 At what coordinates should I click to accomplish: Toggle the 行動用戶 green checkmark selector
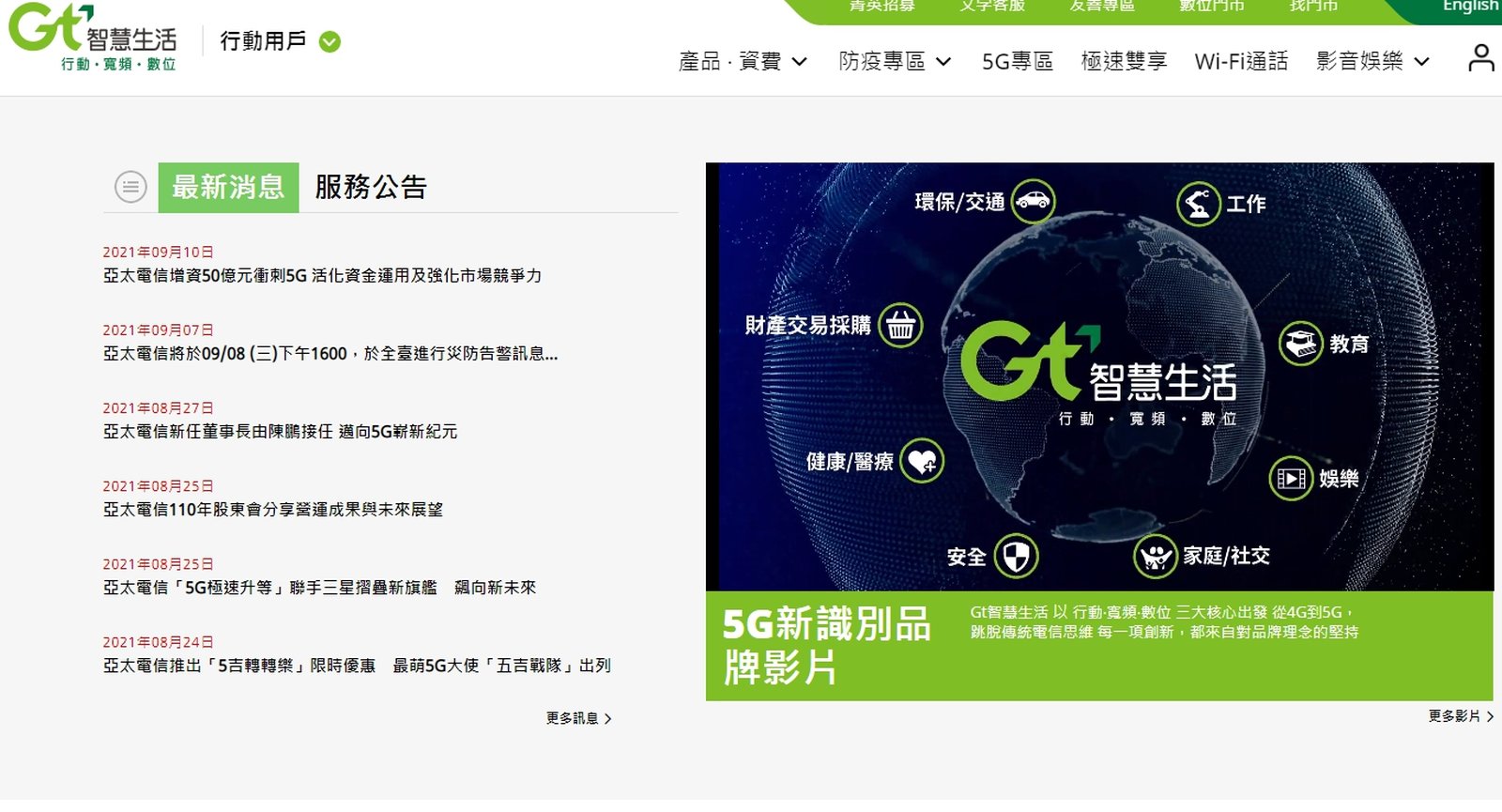coord(330,41)
